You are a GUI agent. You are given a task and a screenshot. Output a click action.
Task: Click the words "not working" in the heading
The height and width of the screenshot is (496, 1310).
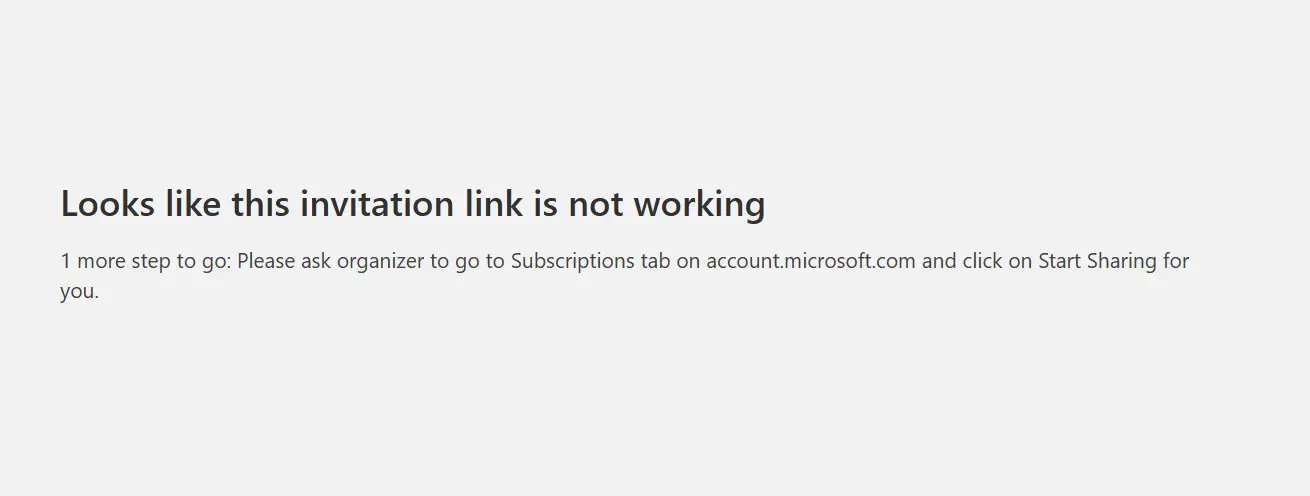tap(667, 204)
